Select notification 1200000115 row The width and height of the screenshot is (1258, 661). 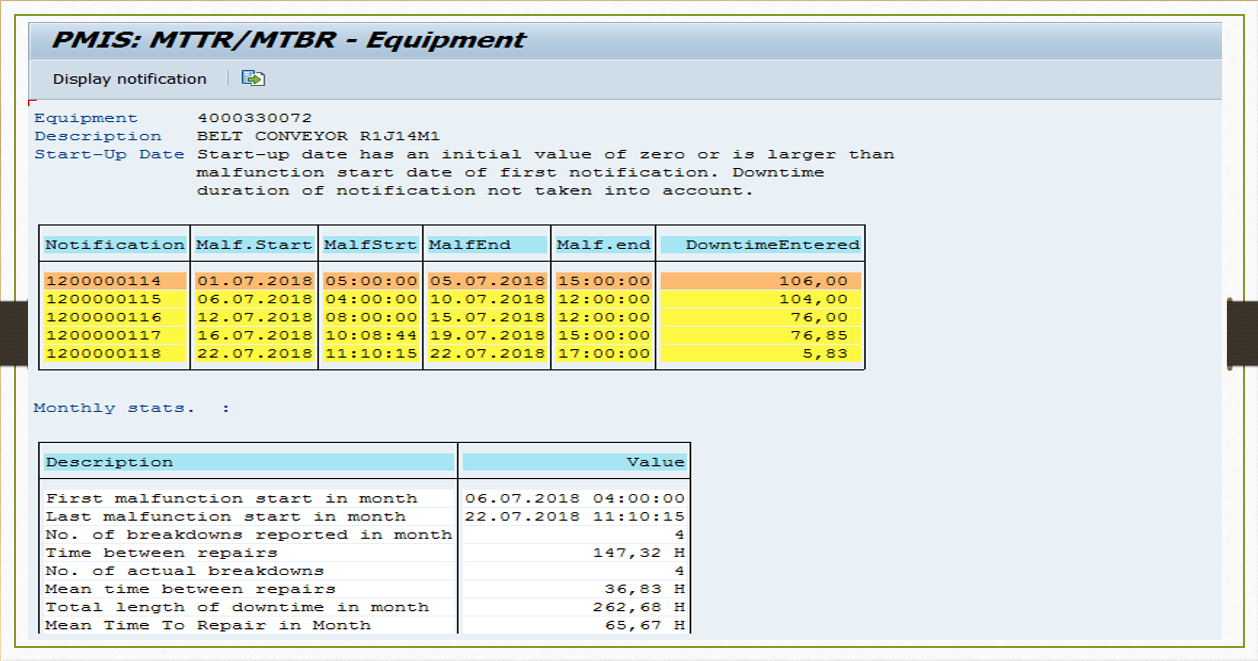pyautogui.click(x=103, y=299)
